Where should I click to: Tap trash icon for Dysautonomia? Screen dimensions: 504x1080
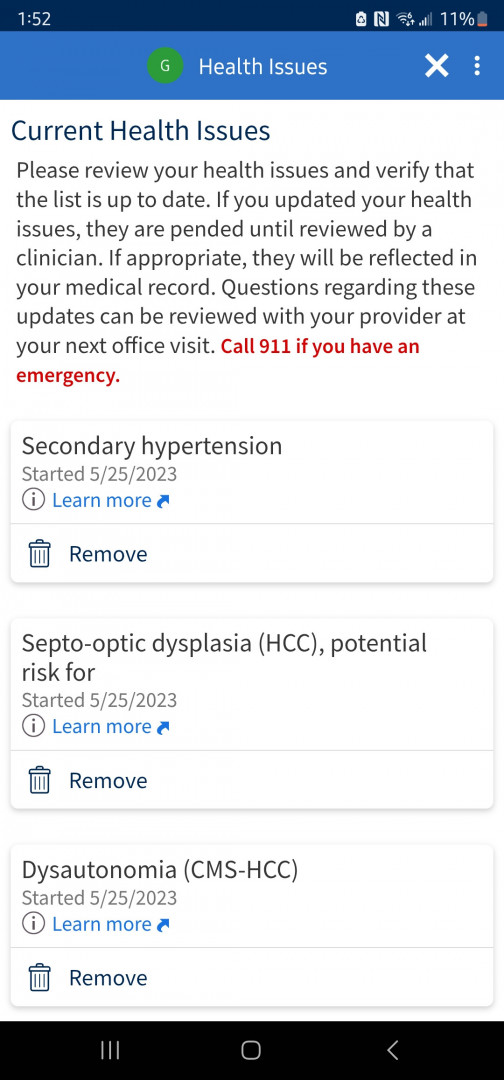click(x=40, y=978)
